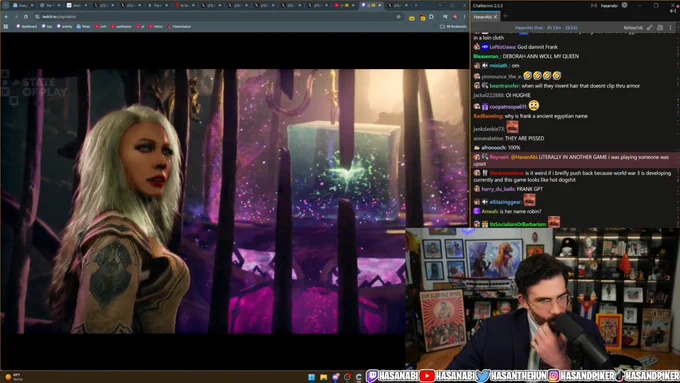Reload the Twitch page
The width and height of the screenshot is (680, 383).
(26, 16)
